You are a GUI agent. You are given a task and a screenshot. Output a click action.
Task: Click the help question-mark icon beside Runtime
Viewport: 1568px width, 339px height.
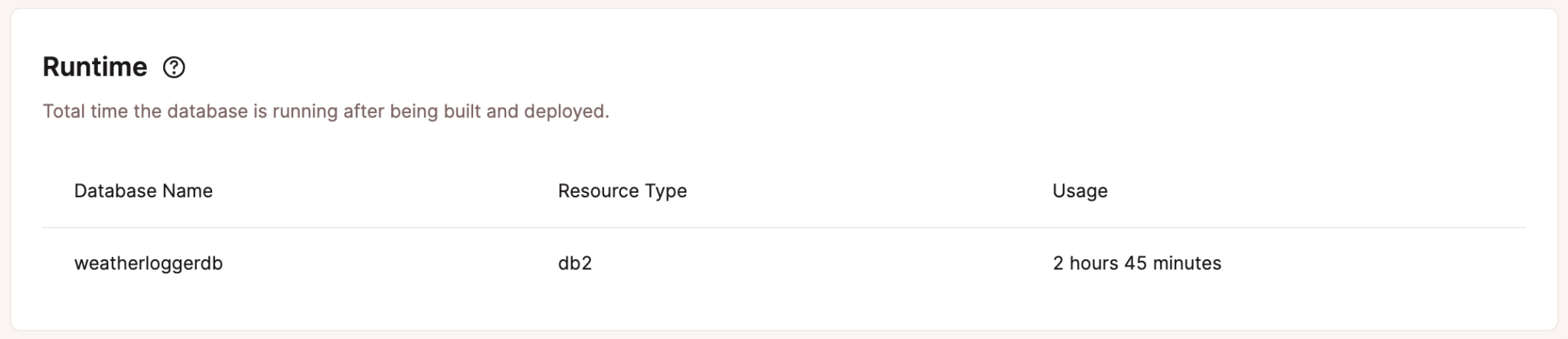coord(174,67)
